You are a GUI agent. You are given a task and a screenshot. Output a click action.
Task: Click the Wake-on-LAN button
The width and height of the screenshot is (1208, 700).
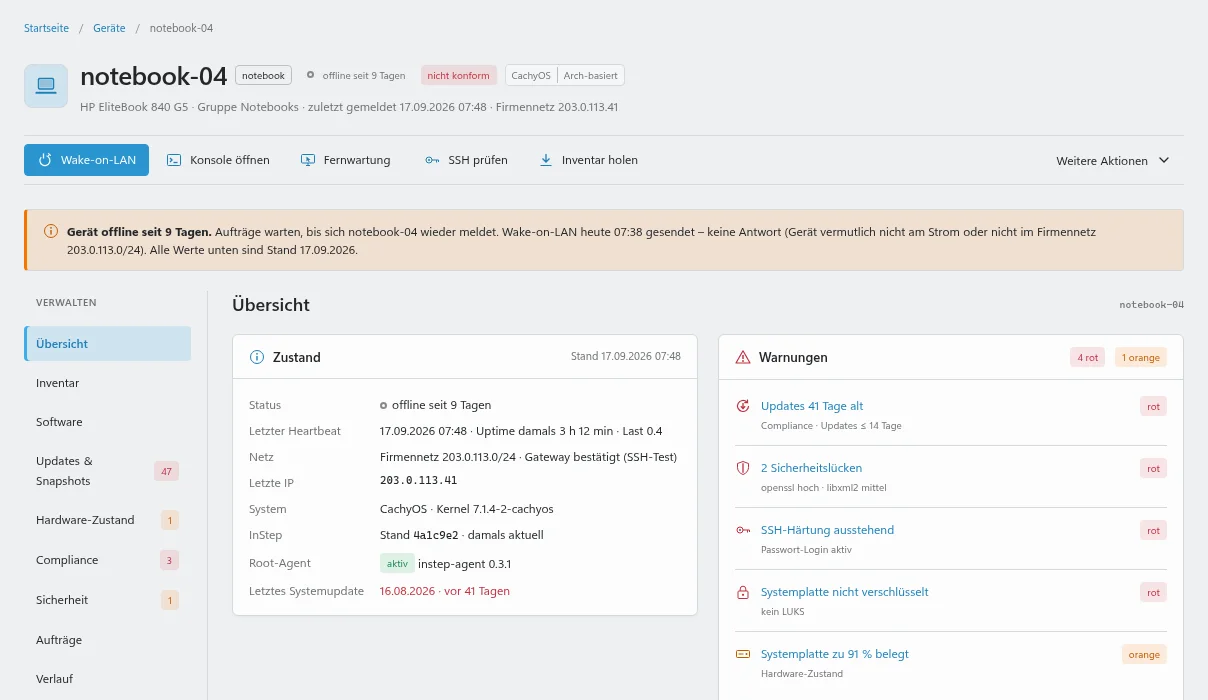86,160
